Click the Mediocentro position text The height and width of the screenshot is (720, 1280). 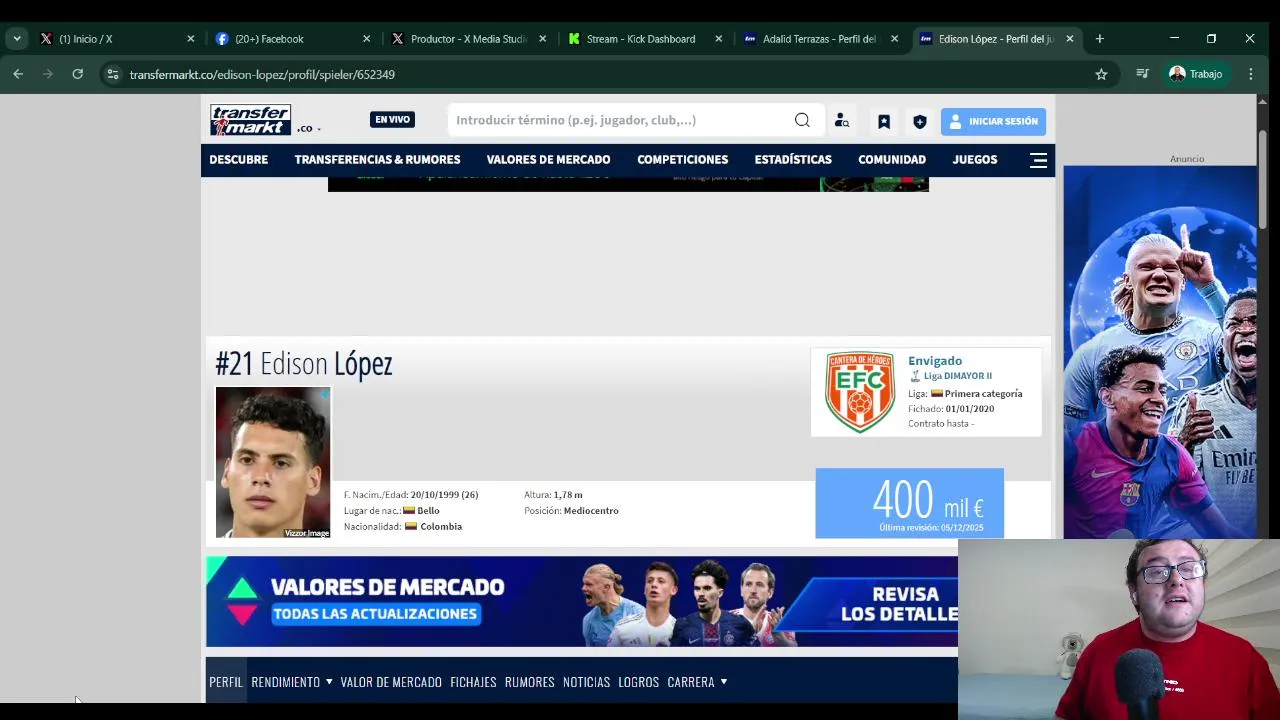point(591,511)
